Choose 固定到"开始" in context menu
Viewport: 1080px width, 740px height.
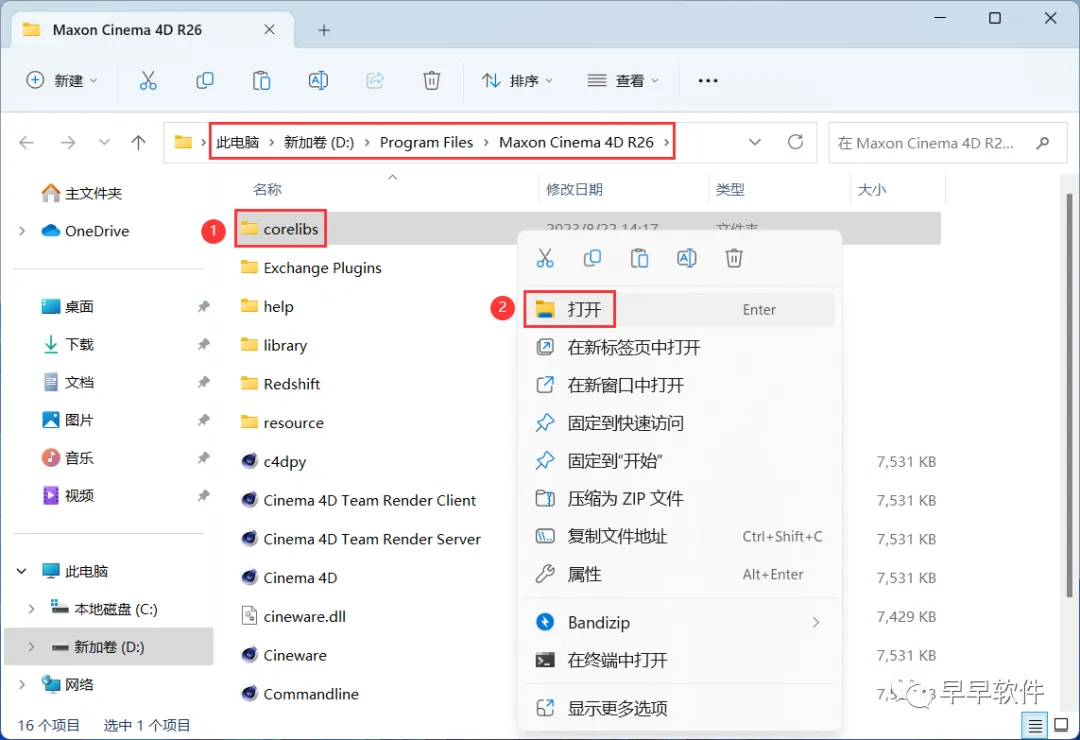pyautogui.click(x=679, y=461)
